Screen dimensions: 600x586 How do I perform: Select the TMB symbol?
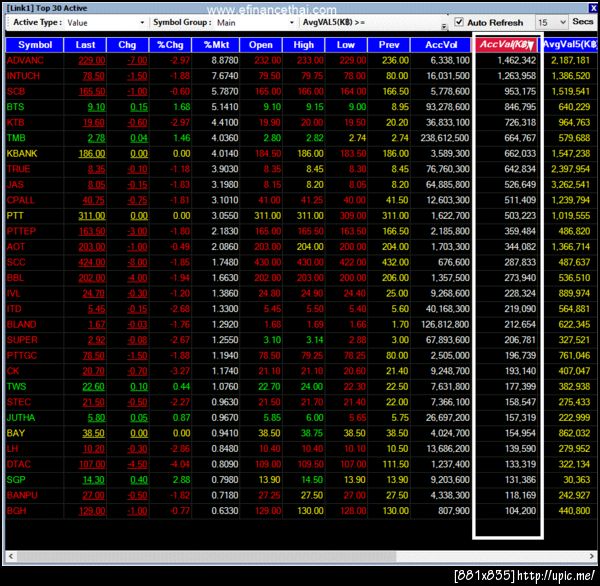(x=16, y=138)
